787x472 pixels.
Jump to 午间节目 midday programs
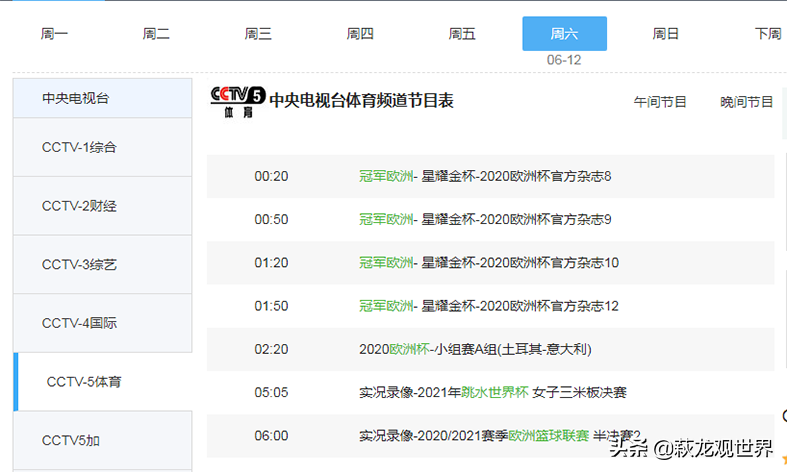(x=660, y=102)
